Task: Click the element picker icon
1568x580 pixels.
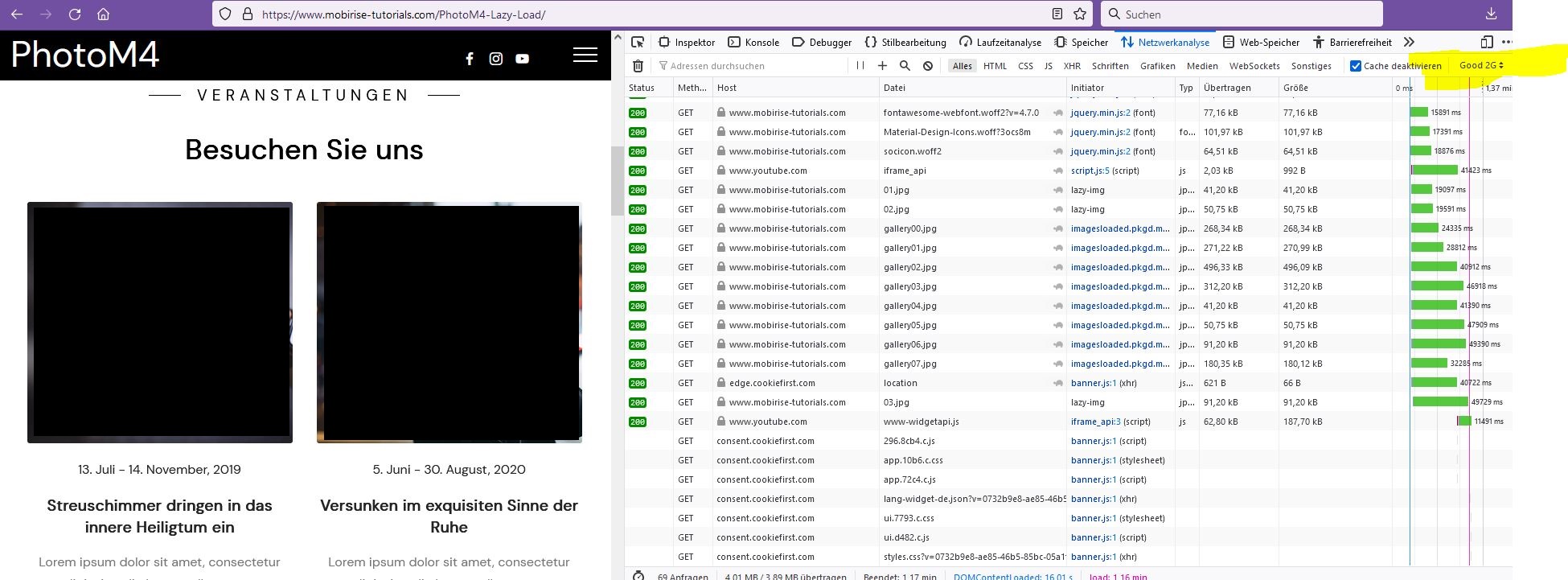Action: [638, 43]
